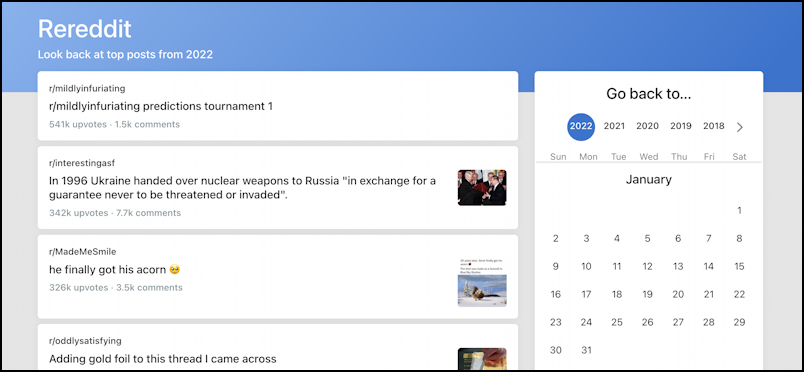Pick January 22 in the calendar
Image resolution: width=804 pixels, height=372 pixels.
[739, 295]
